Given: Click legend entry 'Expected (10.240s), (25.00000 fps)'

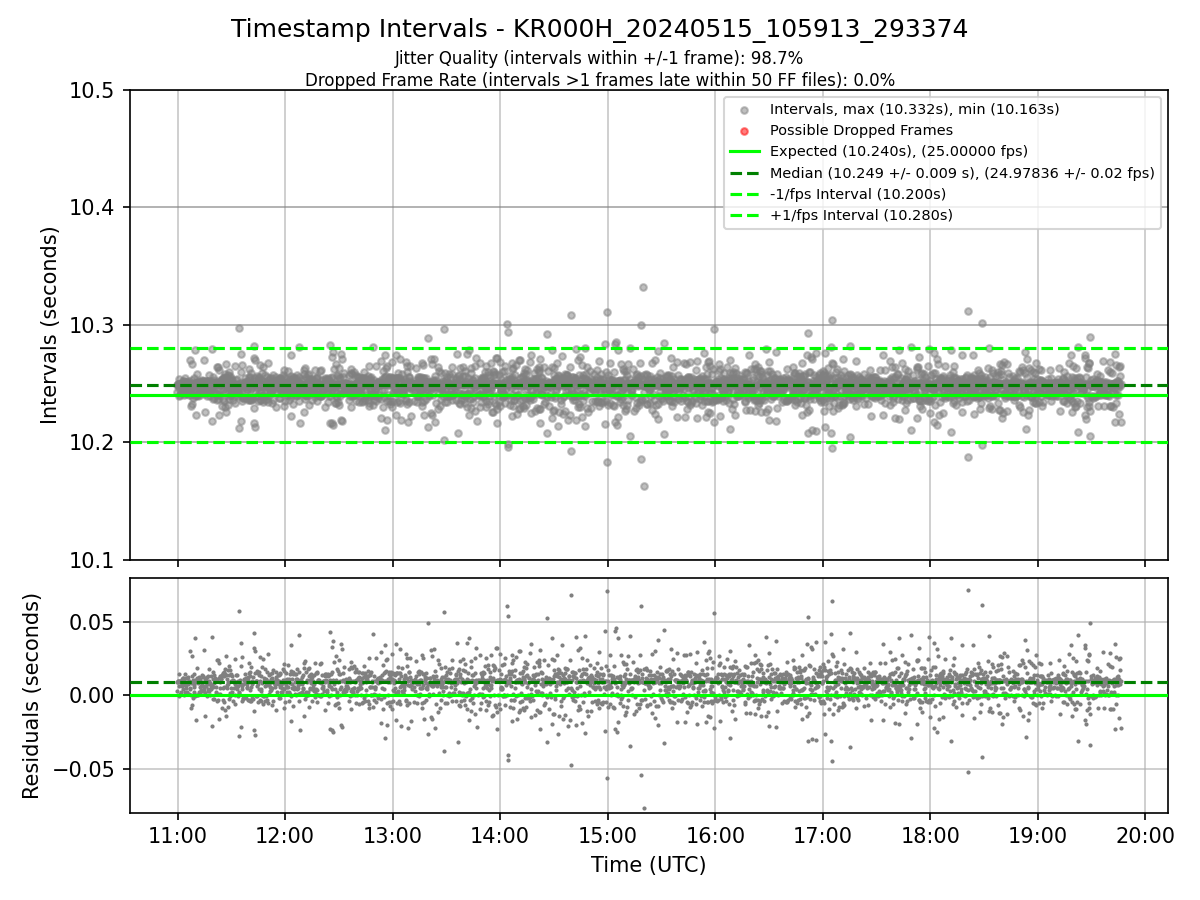Looking at the screenshot, I should [x=898, y=151].
